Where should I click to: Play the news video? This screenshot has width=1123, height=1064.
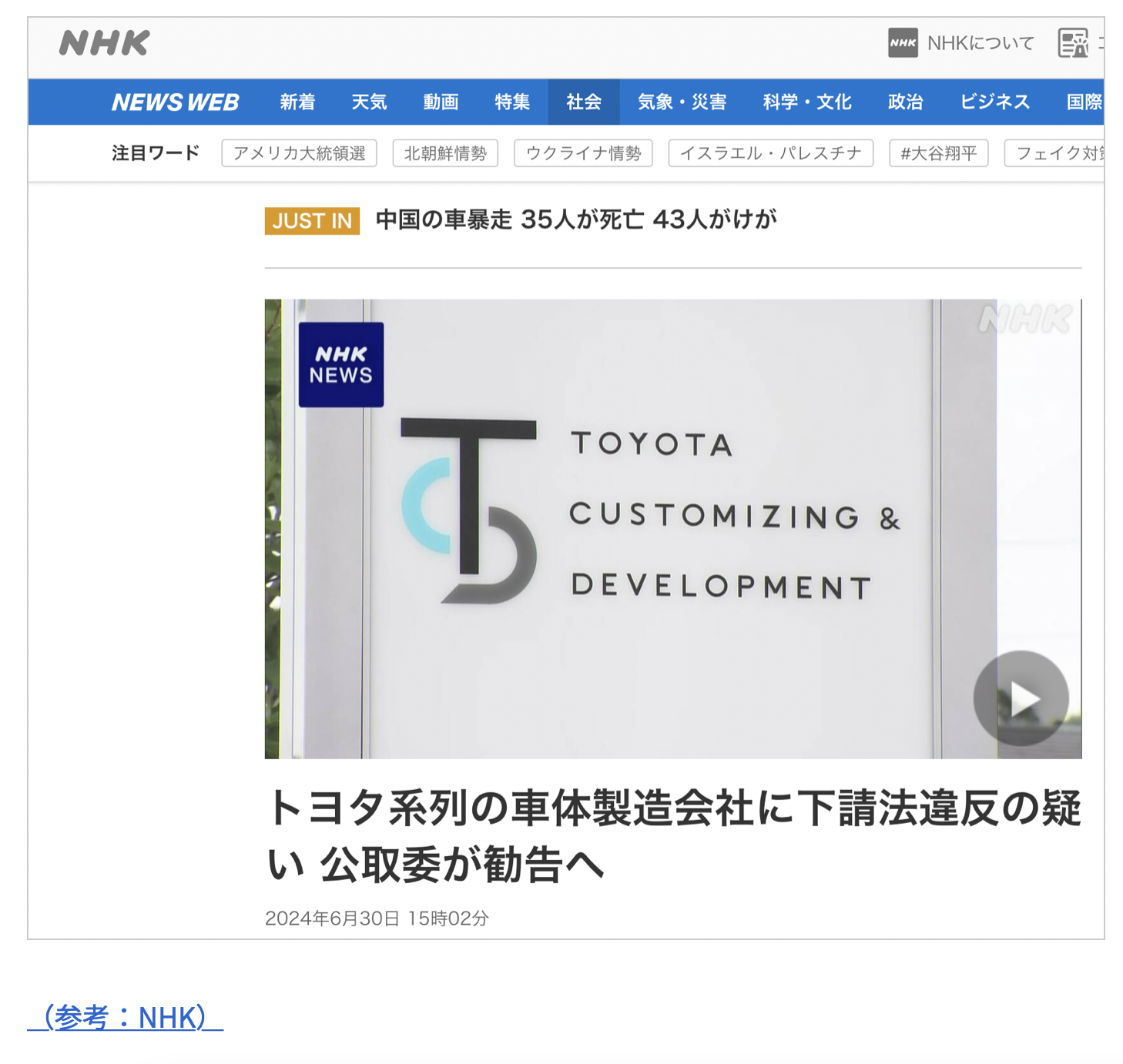[1021, 698]
